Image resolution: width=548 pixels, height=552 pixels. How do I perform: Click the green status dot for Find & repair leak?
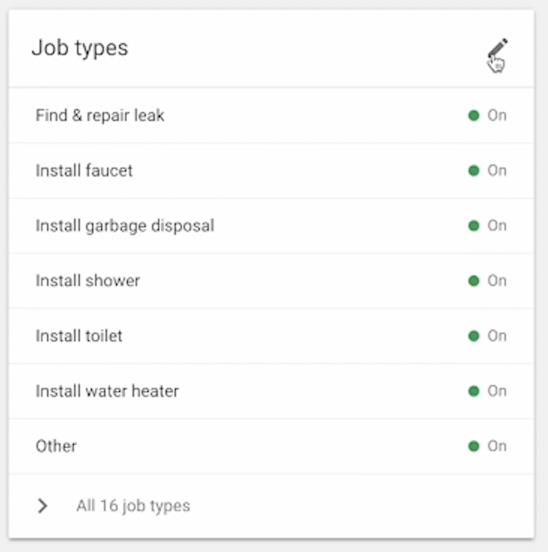(x=474, y=115)
